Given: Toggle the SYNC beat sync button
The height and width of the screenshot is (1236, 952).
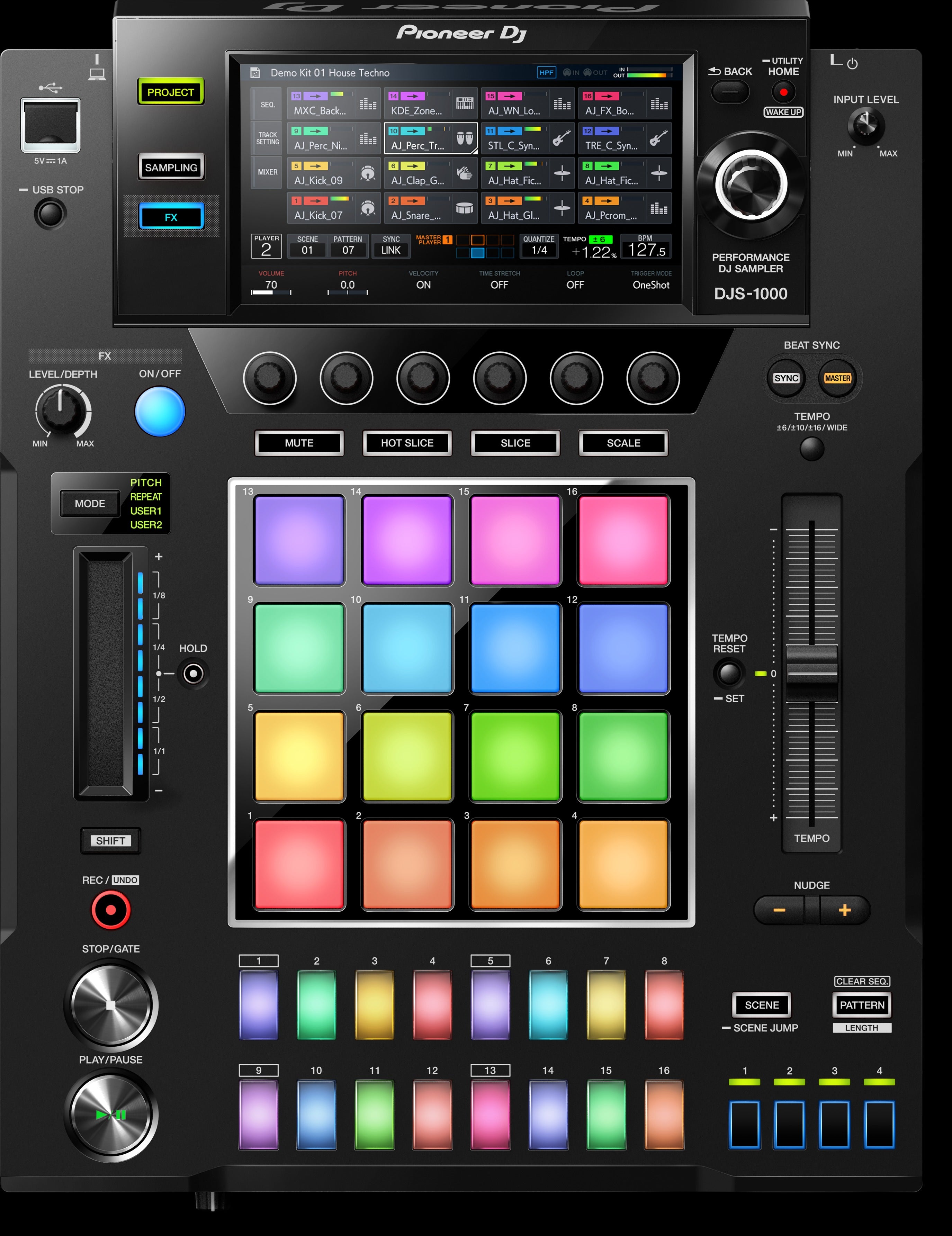Looking at the screenshot, I should coord(787,378).
